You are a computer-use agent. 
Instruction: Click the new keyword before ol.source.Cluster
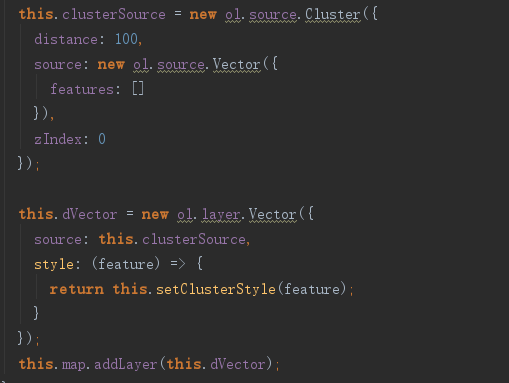click(x=203, y=15)
